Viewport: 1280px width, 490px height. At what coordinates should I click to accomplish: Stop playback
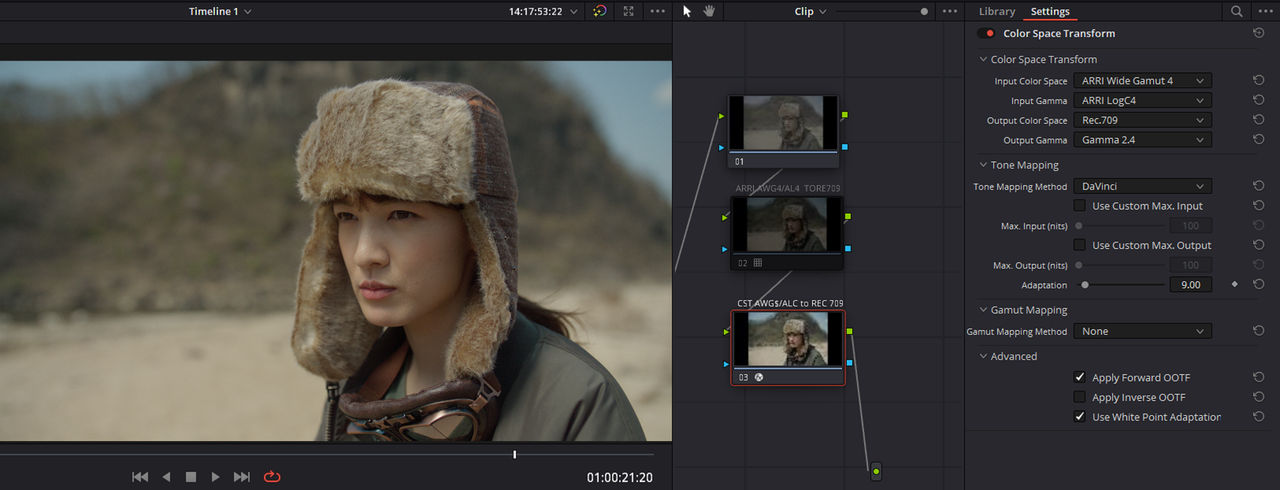pos(191,477)
